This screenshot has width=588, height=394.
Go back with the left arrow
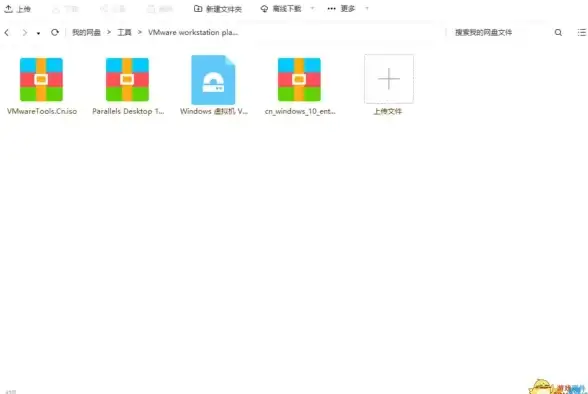[x=7, y=33]
